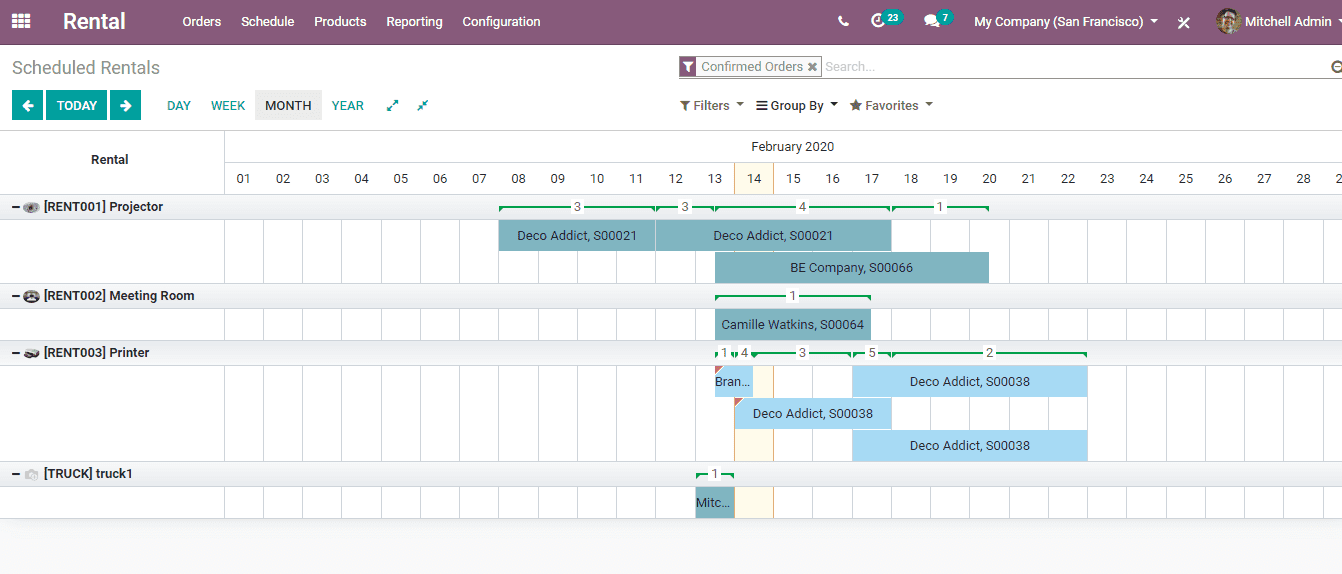Viewport: 1342px width, 574px height.
Task: Click the Printer product icon
Action: [x=31, y=353]
